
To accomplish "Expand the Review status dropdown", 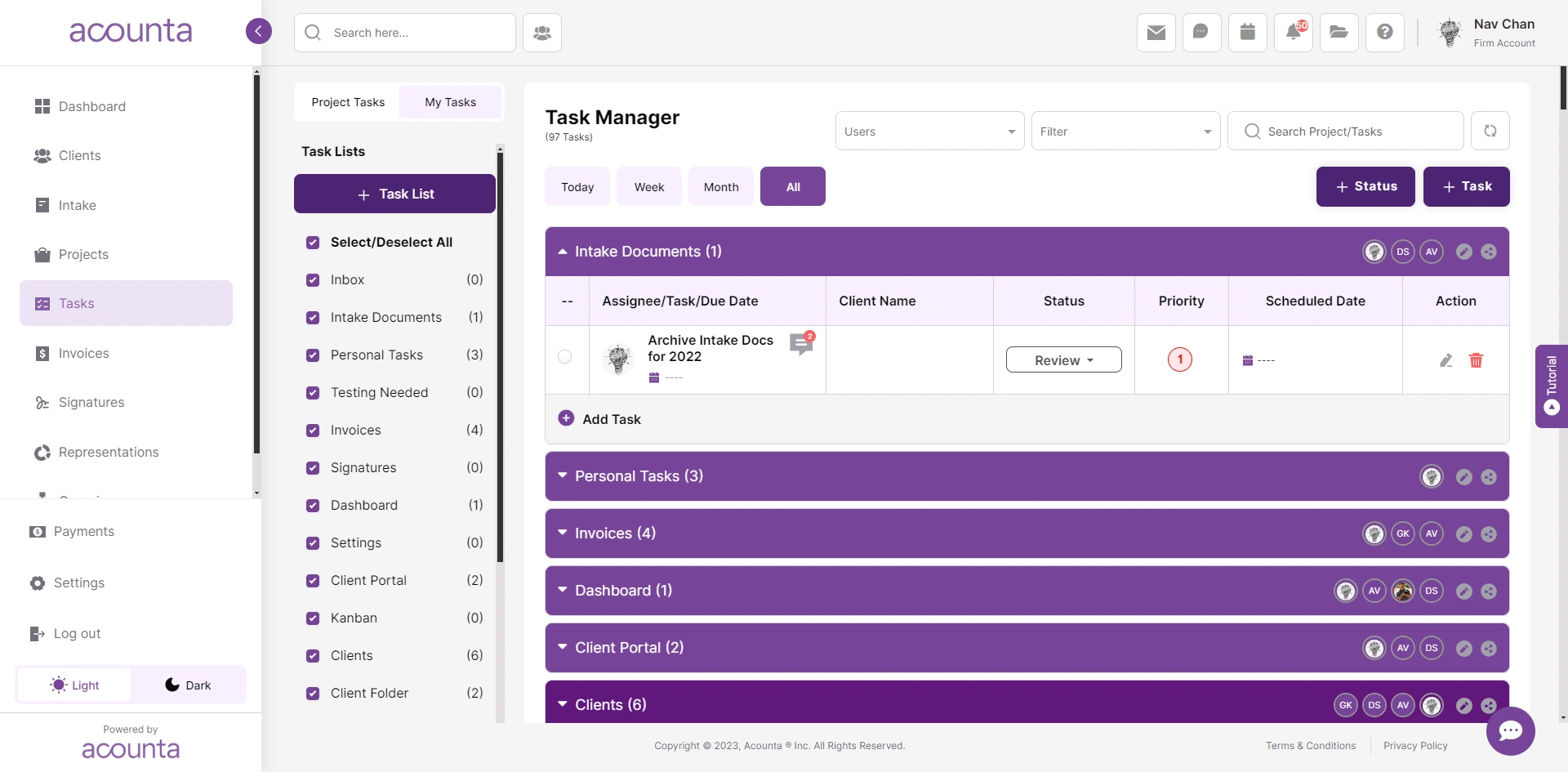I will click(x=1062, y=359).
